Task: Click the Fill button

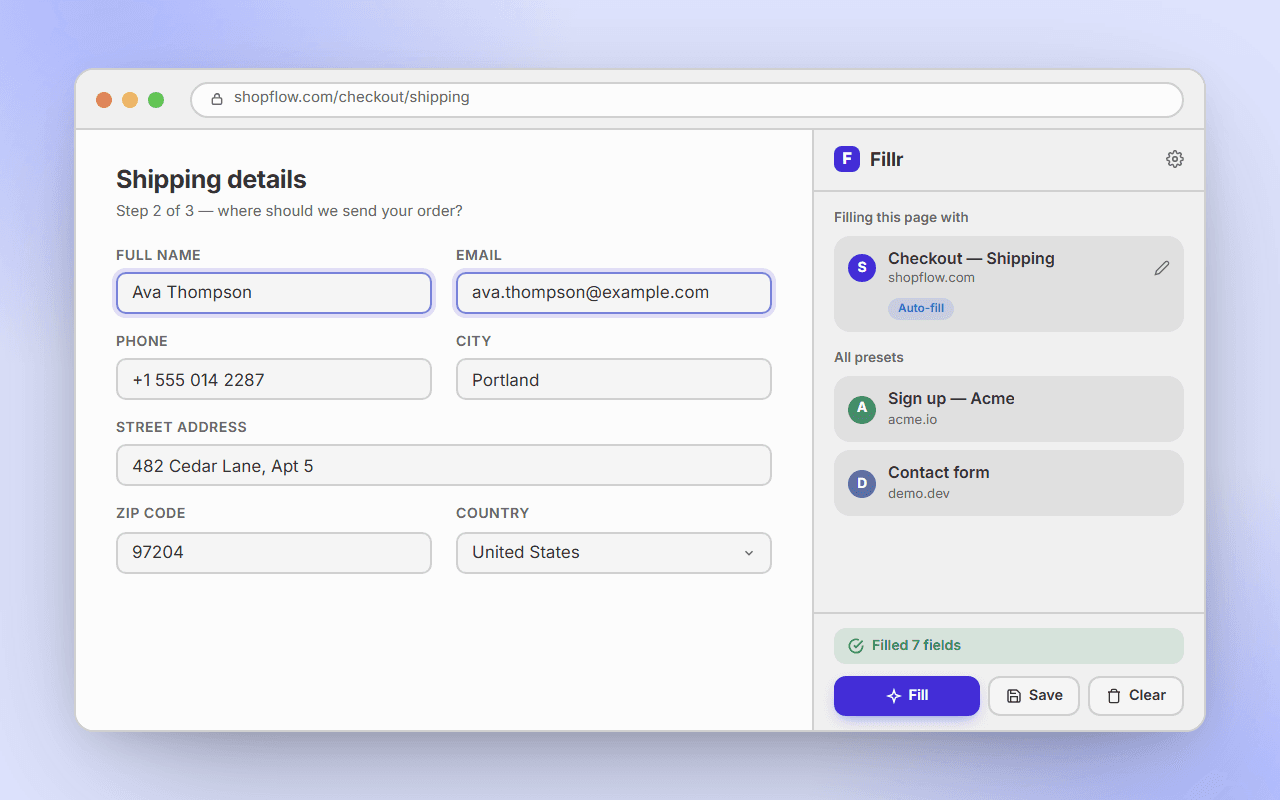Action: [x=907, y=696]
